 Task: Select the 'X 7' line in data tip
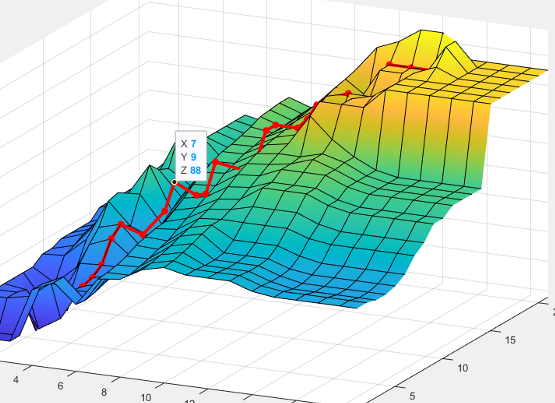point(188,144)
